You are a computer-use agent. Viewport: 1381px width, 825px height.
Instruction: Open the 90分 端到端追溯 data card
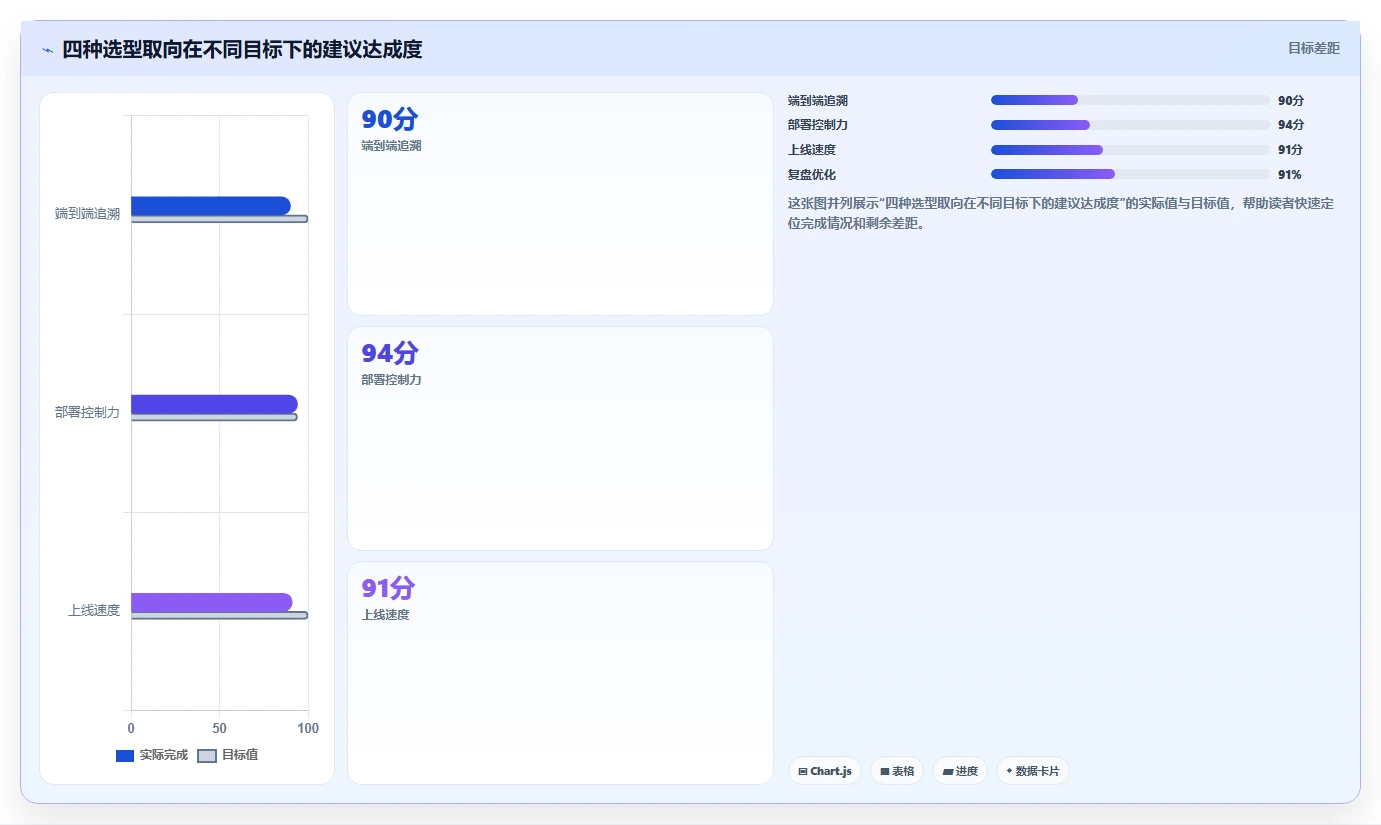tap(560, 204)
